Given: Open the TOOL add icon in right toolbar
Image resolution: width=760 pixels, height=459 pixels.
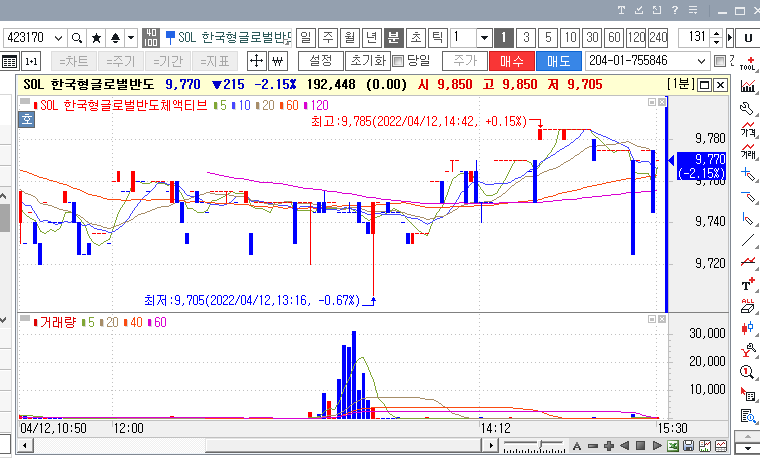Looking at the screenshot, I should click(747, 63).
